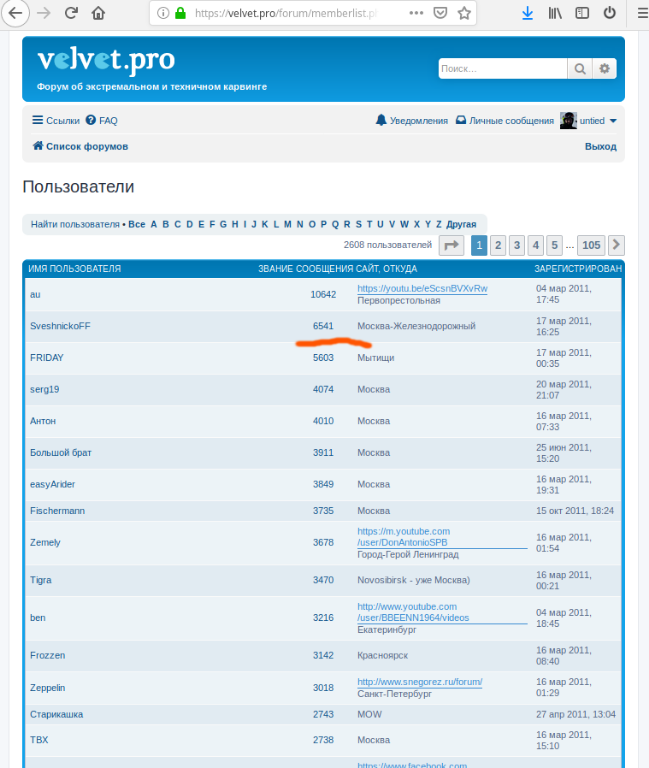Bookmark this page with the star icon
649x768 pixels.
tap(465, 14)
